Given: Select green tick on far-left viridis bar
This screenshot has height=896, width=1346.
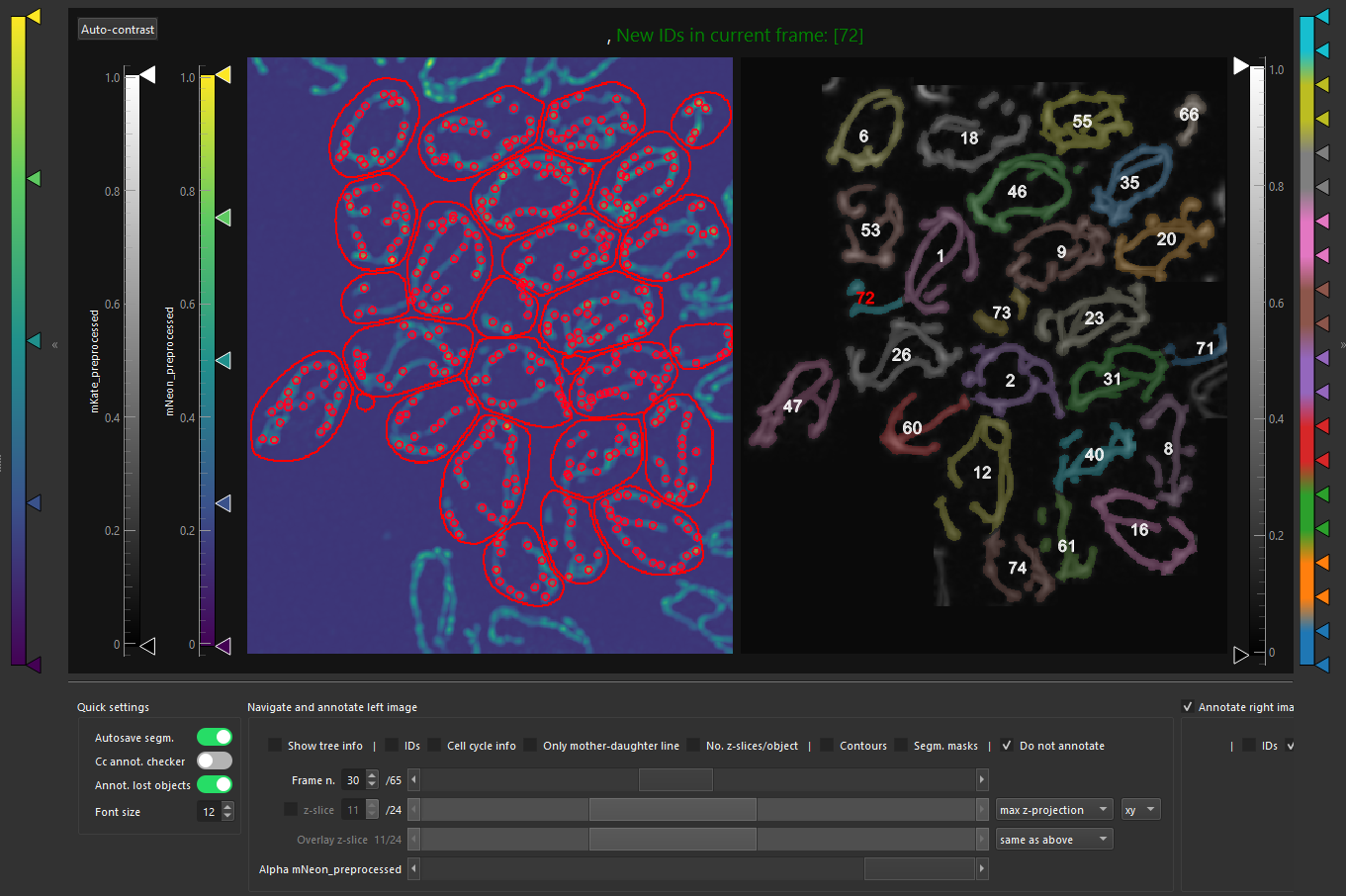Looking at the screenshot, I should (x=33, y=179).
